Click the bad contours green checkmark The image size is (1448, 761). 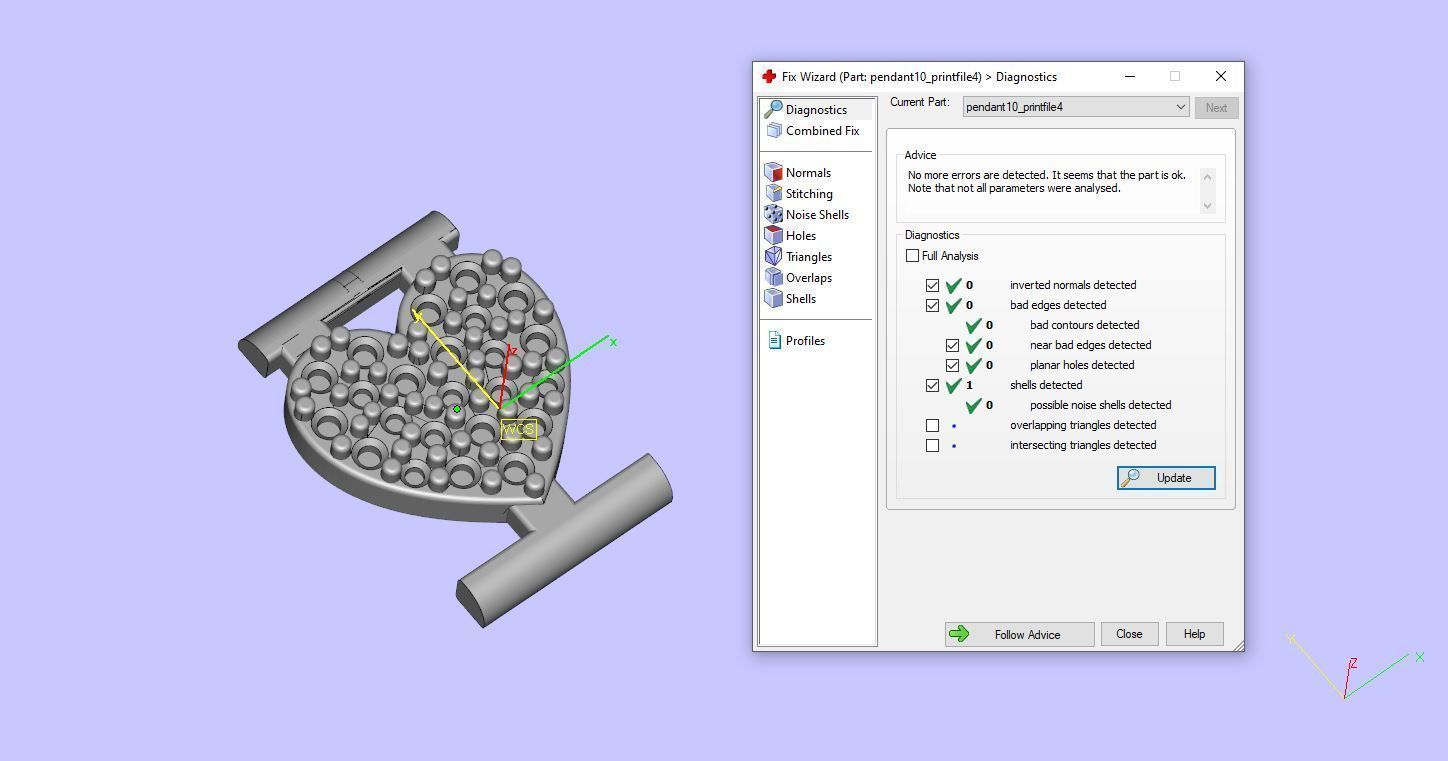(973, 325)
